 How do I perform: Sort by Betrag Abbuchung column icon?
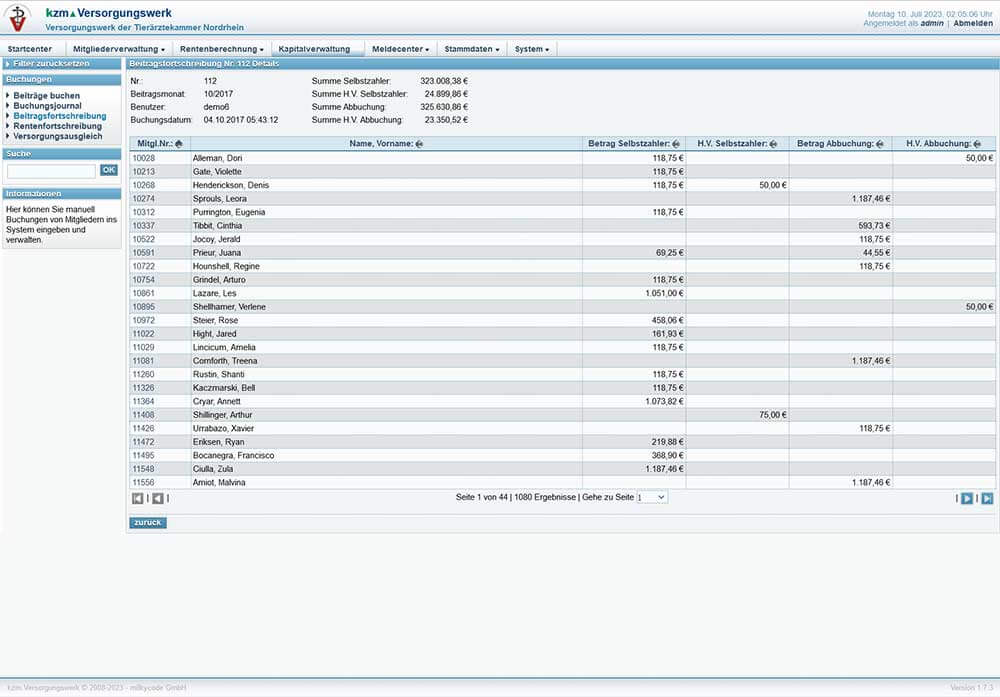tap(880, 144)
